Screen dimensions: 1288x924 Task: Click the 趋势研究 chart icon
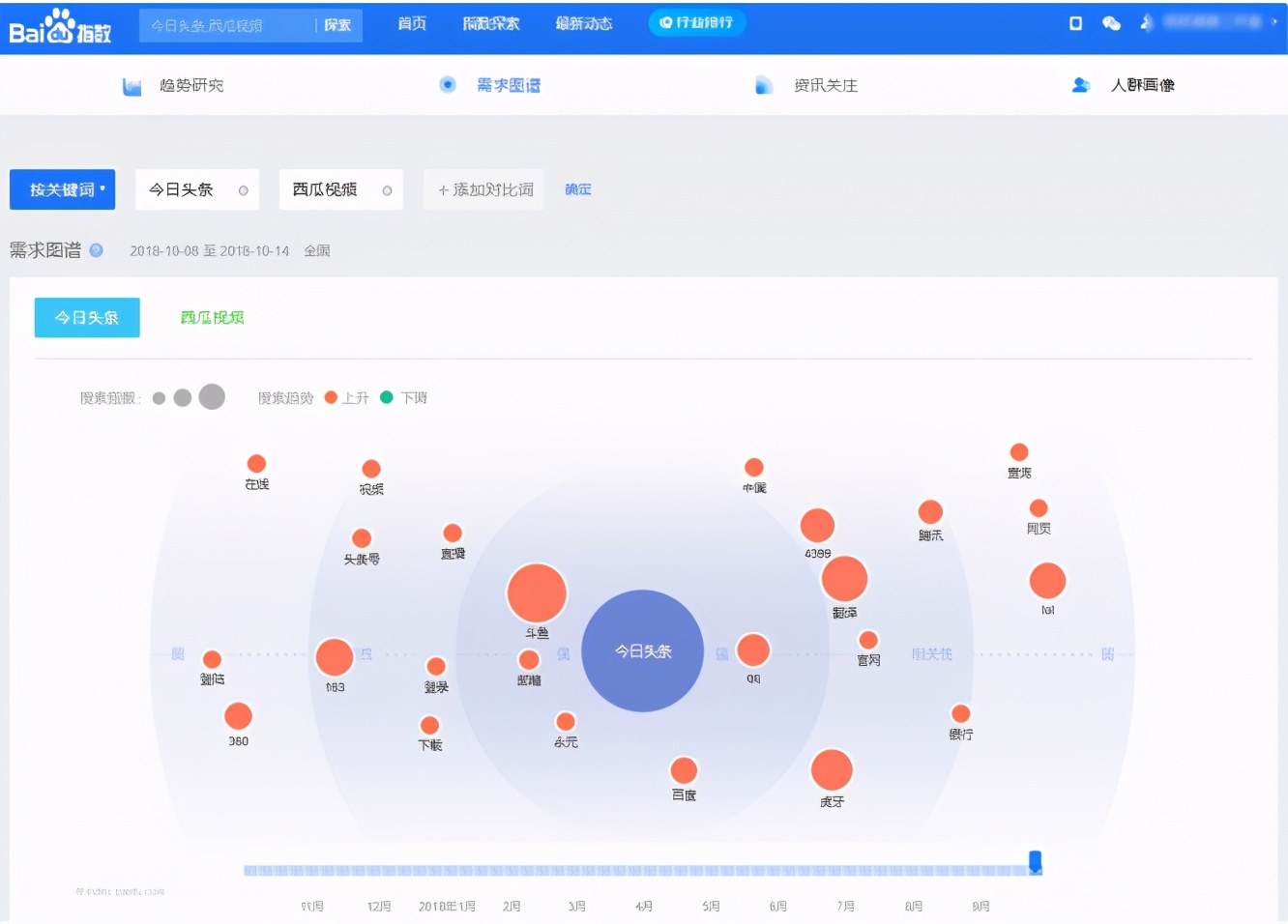pos(132,86)
